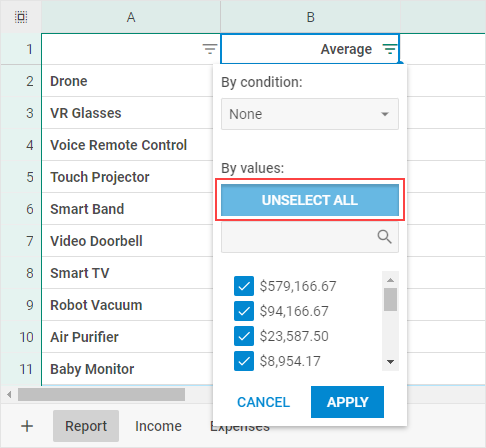Select column A header
The height and width of the screenshot is (448, 486).
click(x=131, y=17)
